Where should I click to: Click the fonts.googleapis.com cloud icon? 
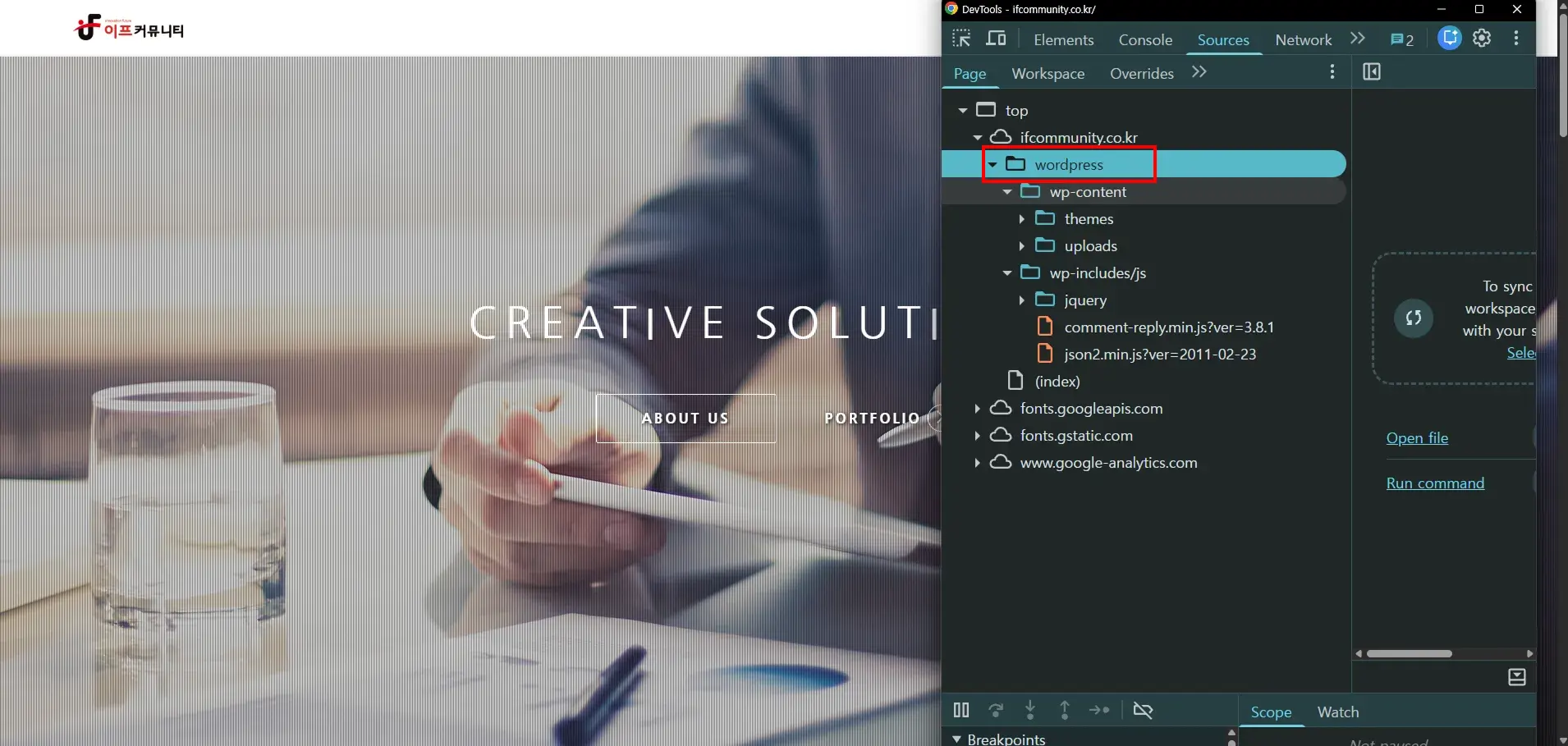(x=1001, y=407)
